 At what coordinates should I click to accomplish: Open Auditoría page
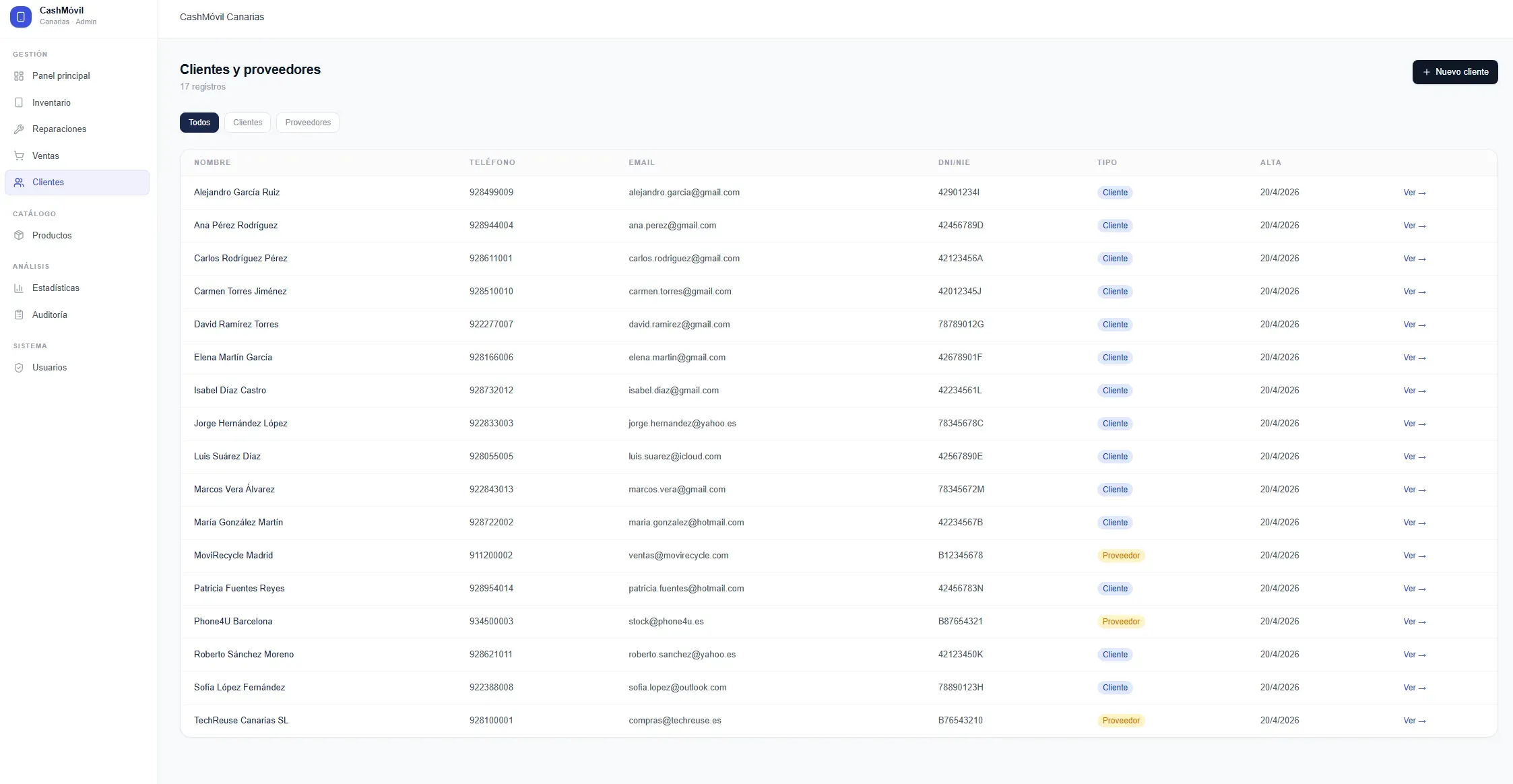[77, 315]
